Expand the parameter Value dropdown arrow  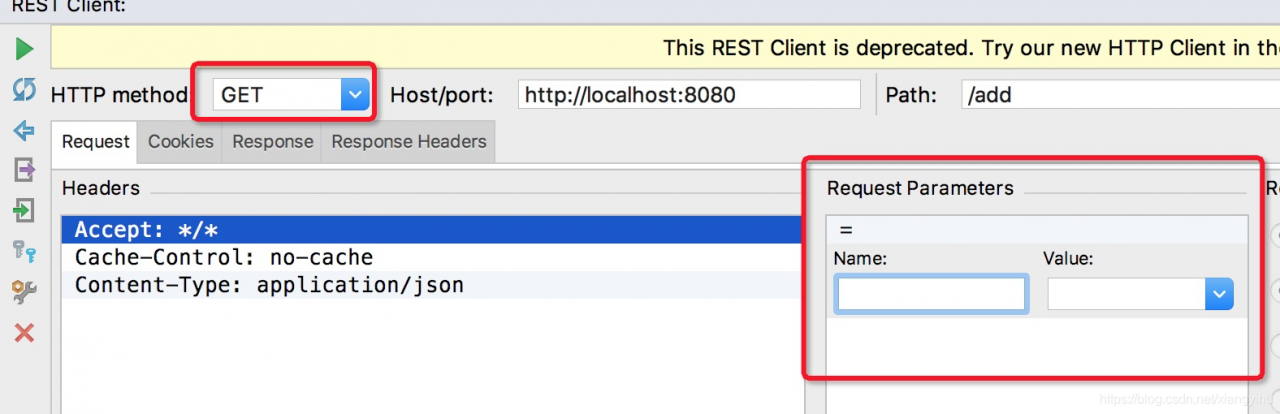(x=1219, y=294)
